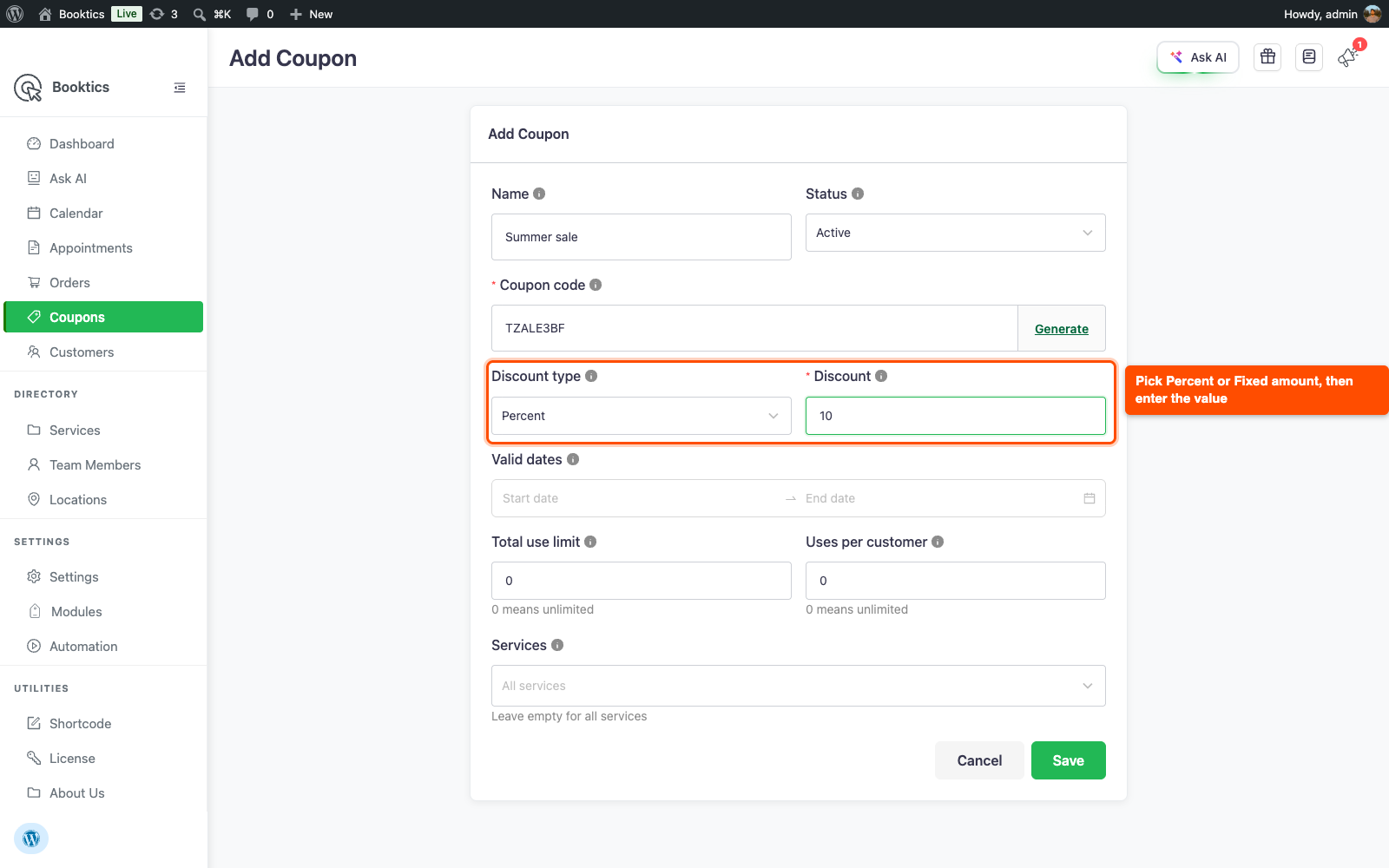The height and width of the screenshot is (868, 1389).
Task: Click the Cancel button
Action: tap(979, 760)
